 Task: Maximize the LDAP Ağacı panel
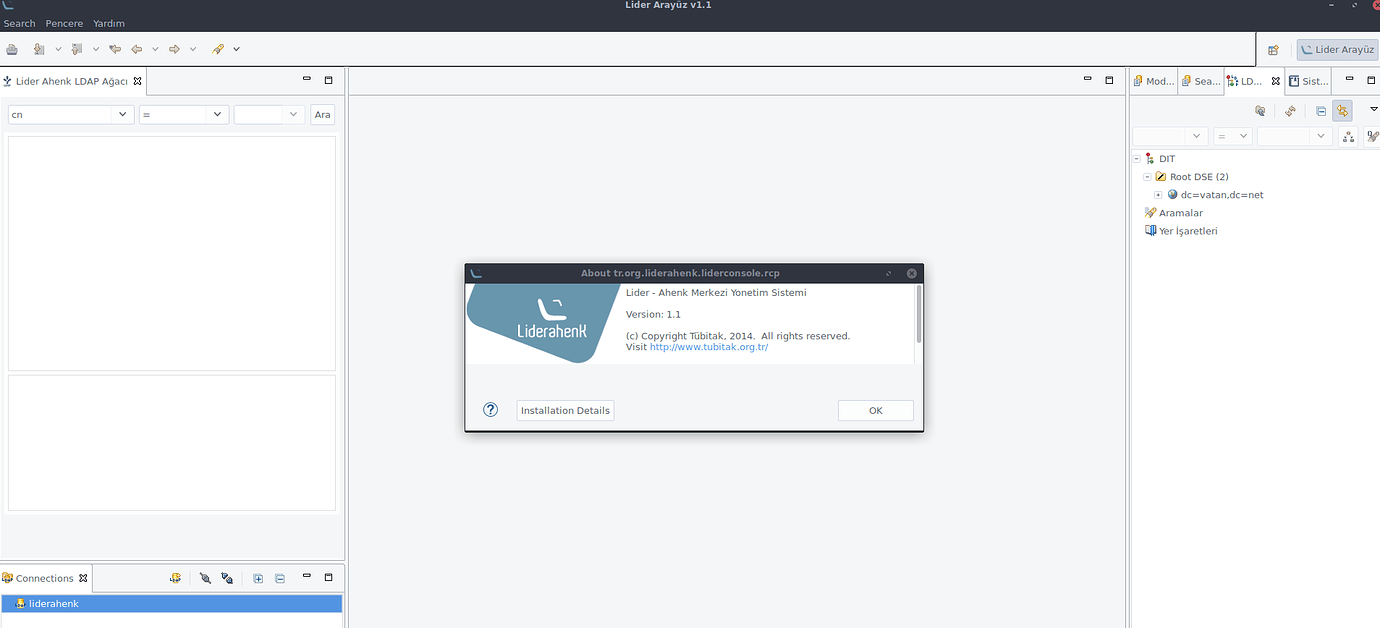[x=328, y=80]
